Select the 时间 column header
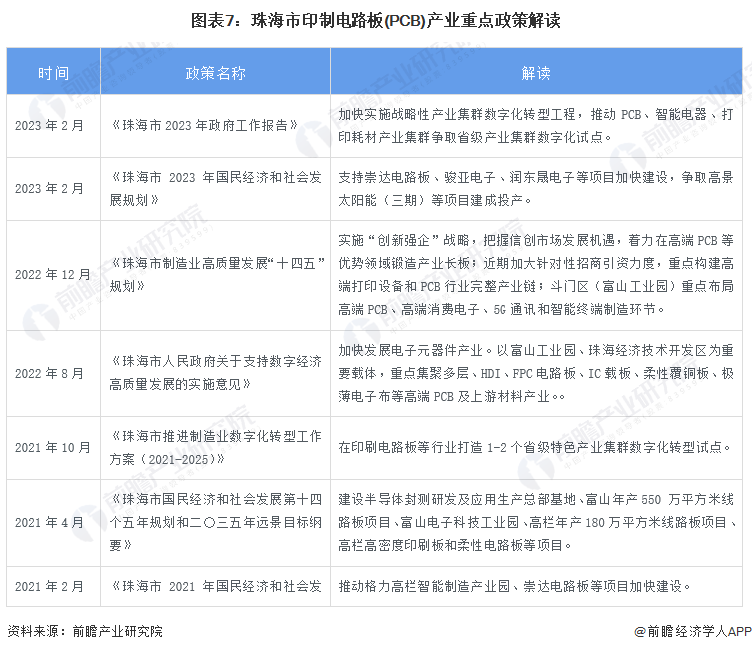The width and height of the screenshot is (752, 652). [53, 73]
